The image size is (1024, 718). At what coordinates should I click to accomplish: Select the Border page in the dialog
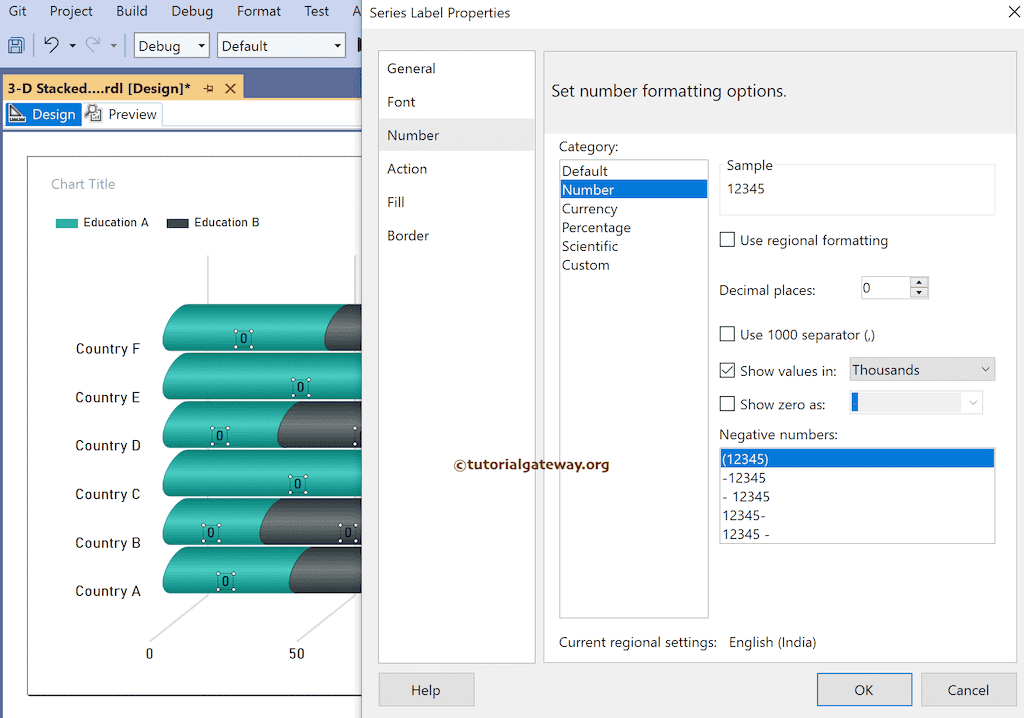(x=456, y=235)
